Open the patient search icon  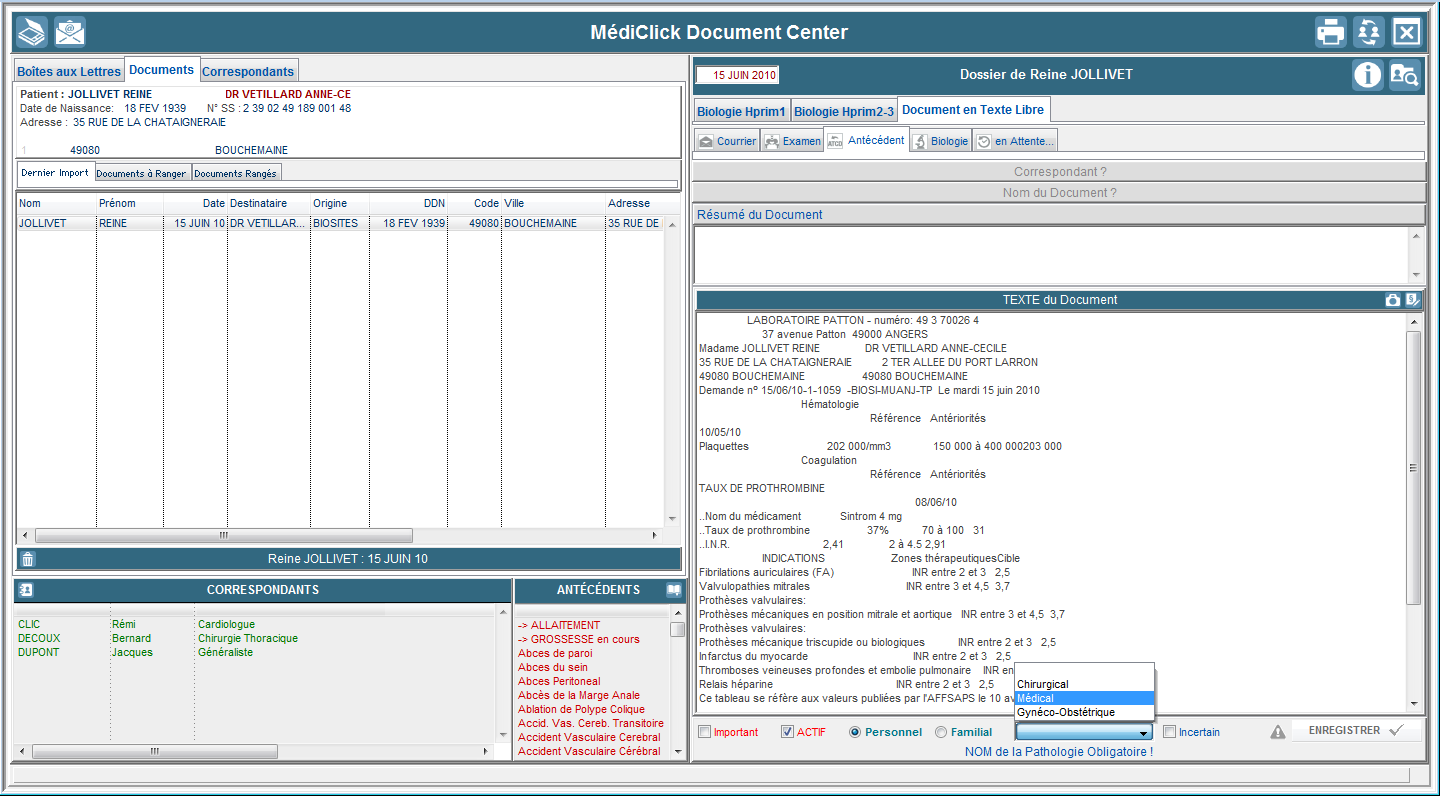tap(1405, 75)
